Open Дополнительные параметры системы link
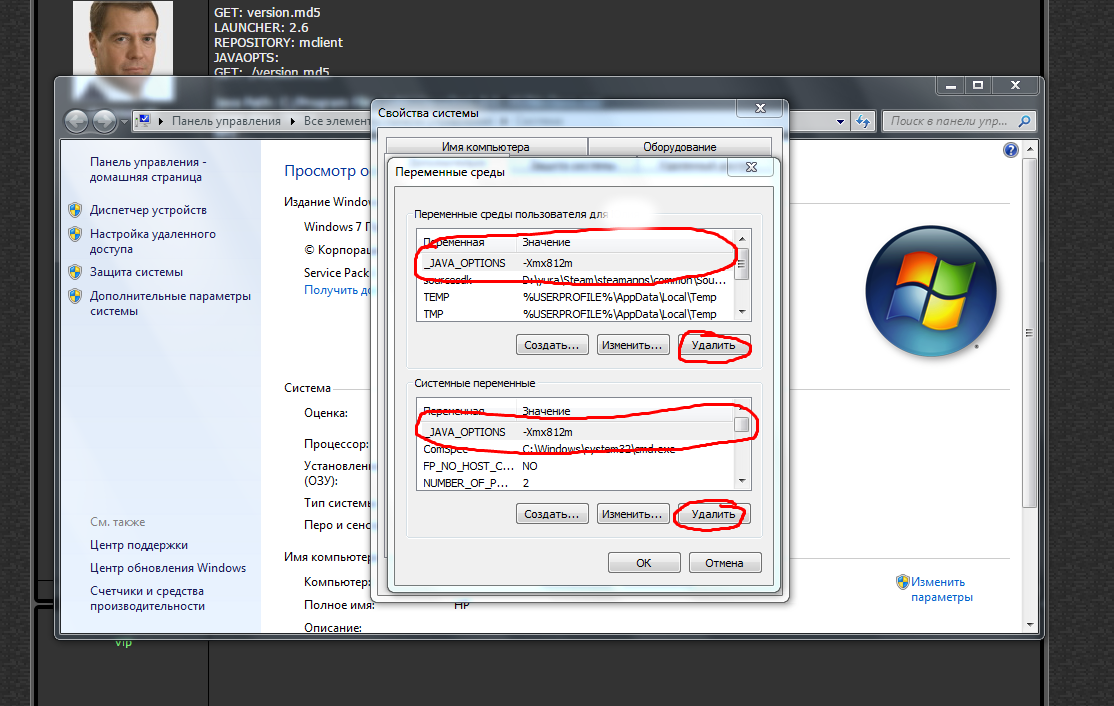Viewport: 1114px width, 706px height. pyautogui.click(x=171, y=303)
